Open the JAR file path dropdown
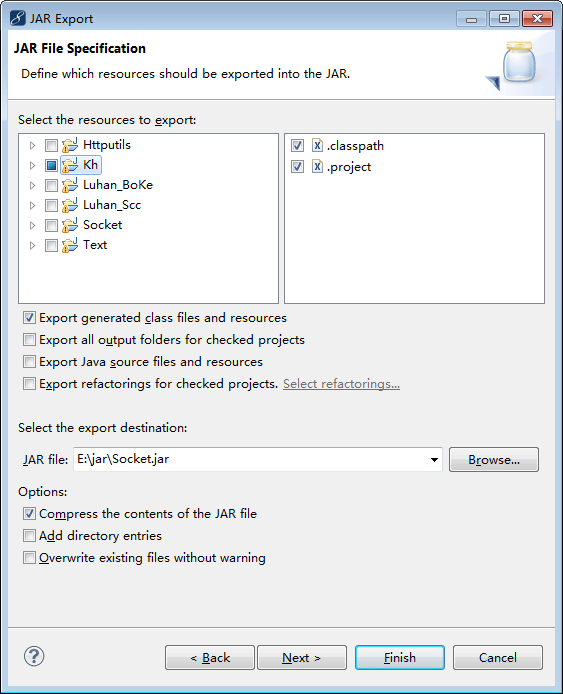Viewport: 563px width, 694px height. click(x=434, y=459)
